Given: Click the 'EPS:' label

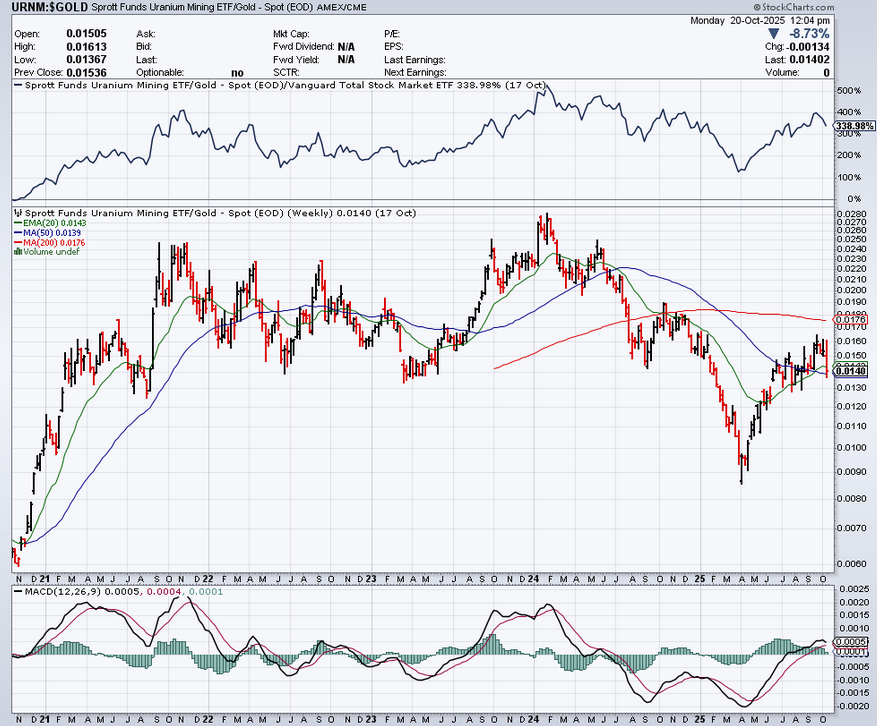Looking at the screenshot, I should 393,47.
